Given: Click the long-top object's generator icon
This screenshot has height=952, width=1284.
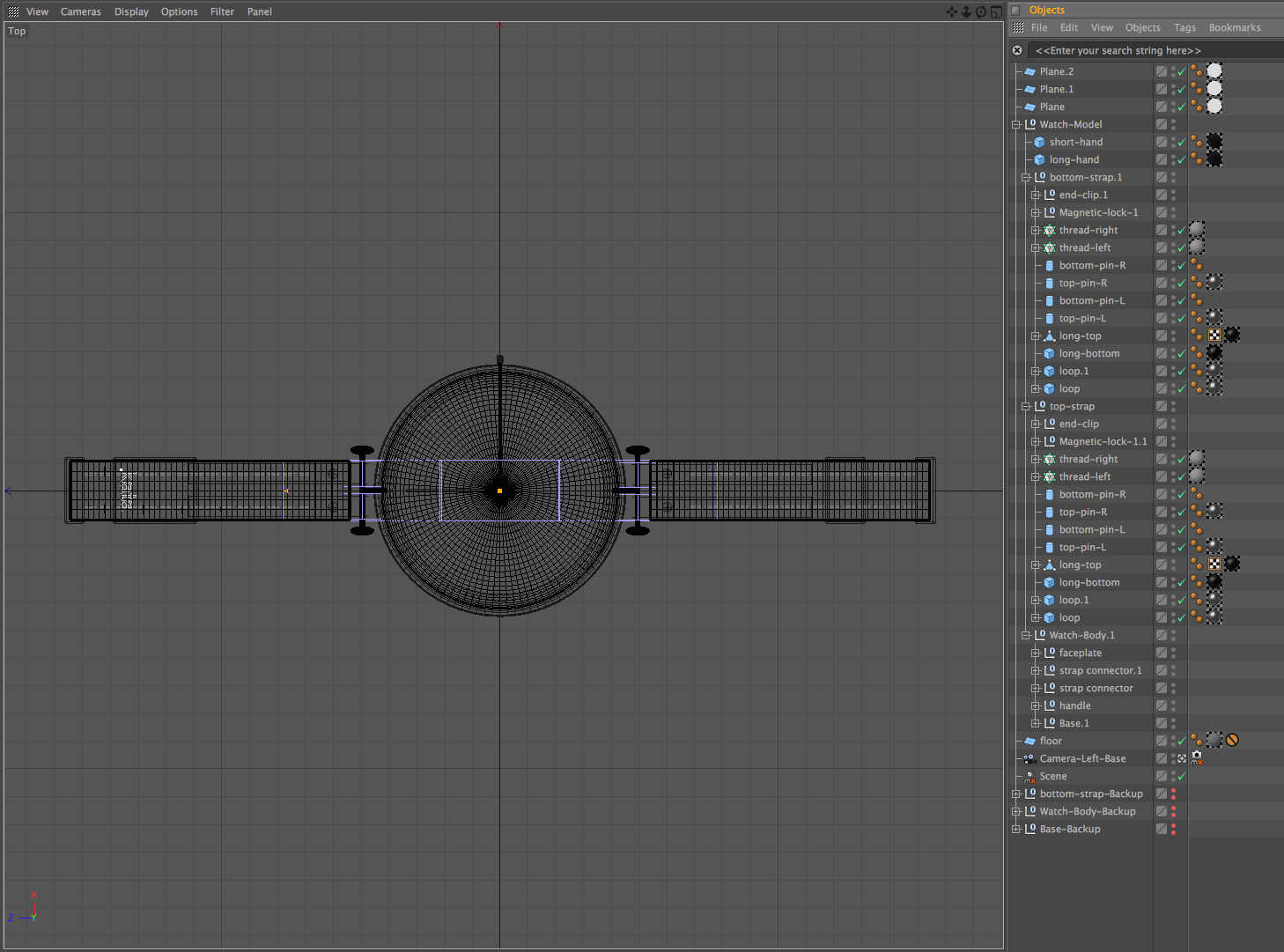Looking at the screenshot, I should (1050, 336).
